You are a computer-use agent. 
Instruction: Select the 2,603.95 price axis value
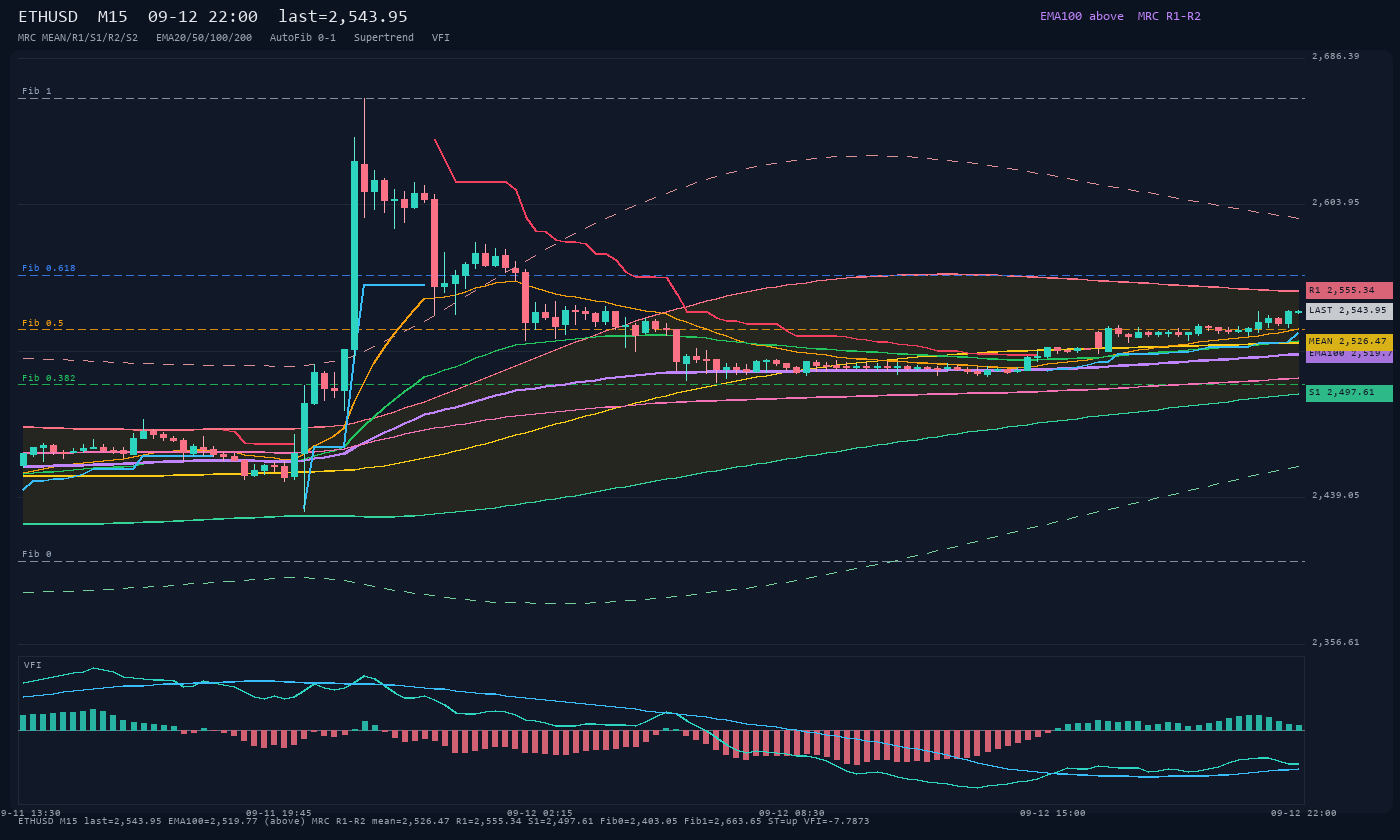click(1336, 202)
